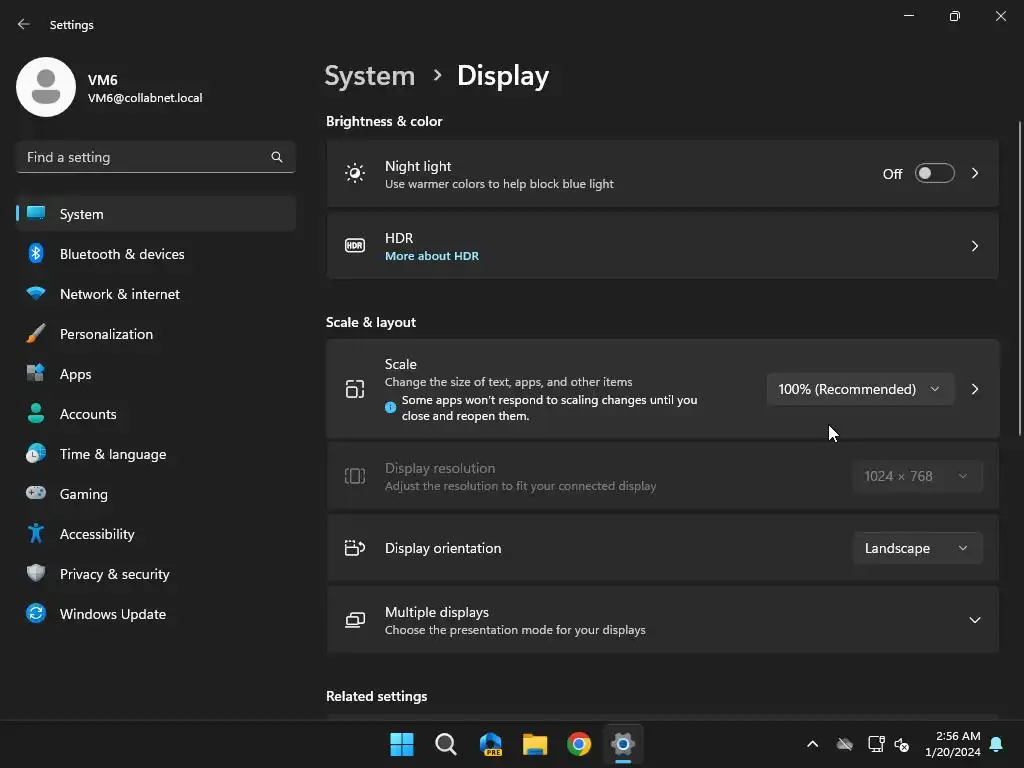Launch Google Chrome from the taskbar
Image resolution: width=1024 pixels, height=768 pixels.
579,744
